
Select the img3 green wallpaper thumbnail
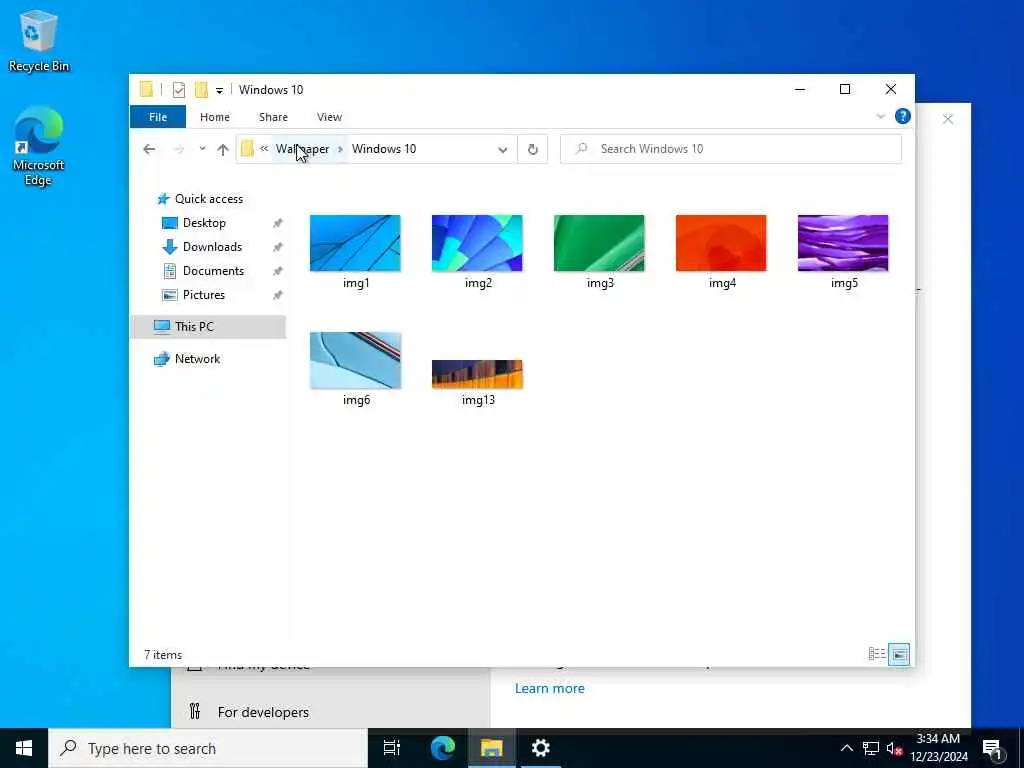click(599, 243)
